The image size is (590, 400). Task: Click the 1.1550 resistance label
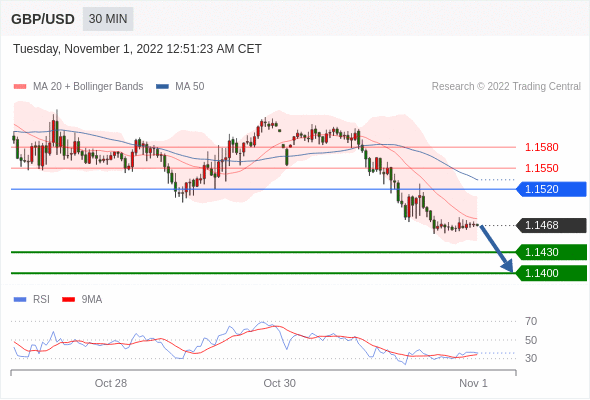(541, 168)
